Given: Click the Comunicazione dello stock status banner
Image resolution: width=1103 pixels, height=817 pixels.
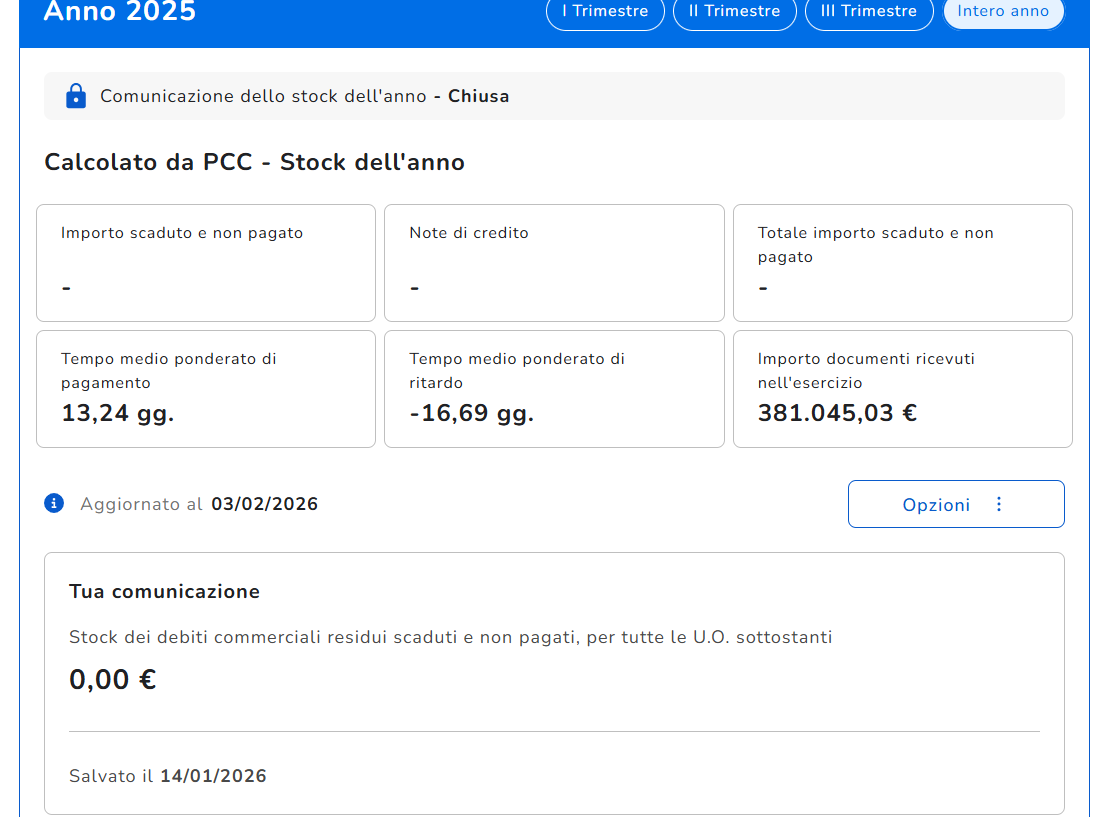Looking at the screenshot, I should (554, 96).
